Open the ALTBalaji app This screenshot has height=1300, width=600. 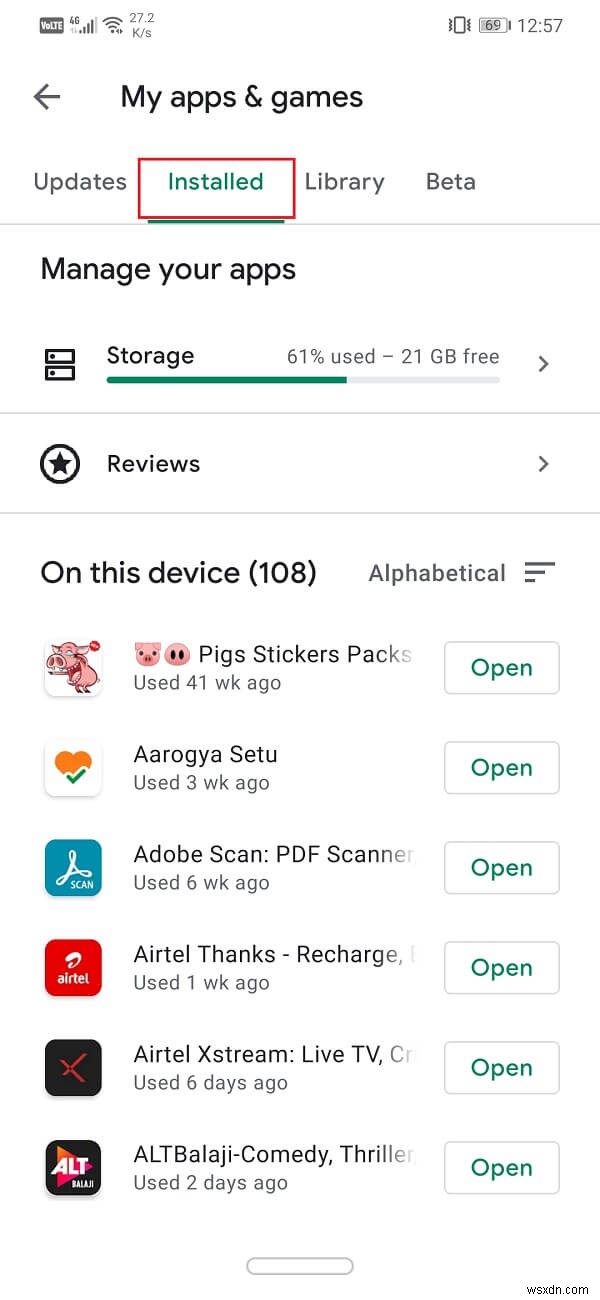tap(501, 1168)
